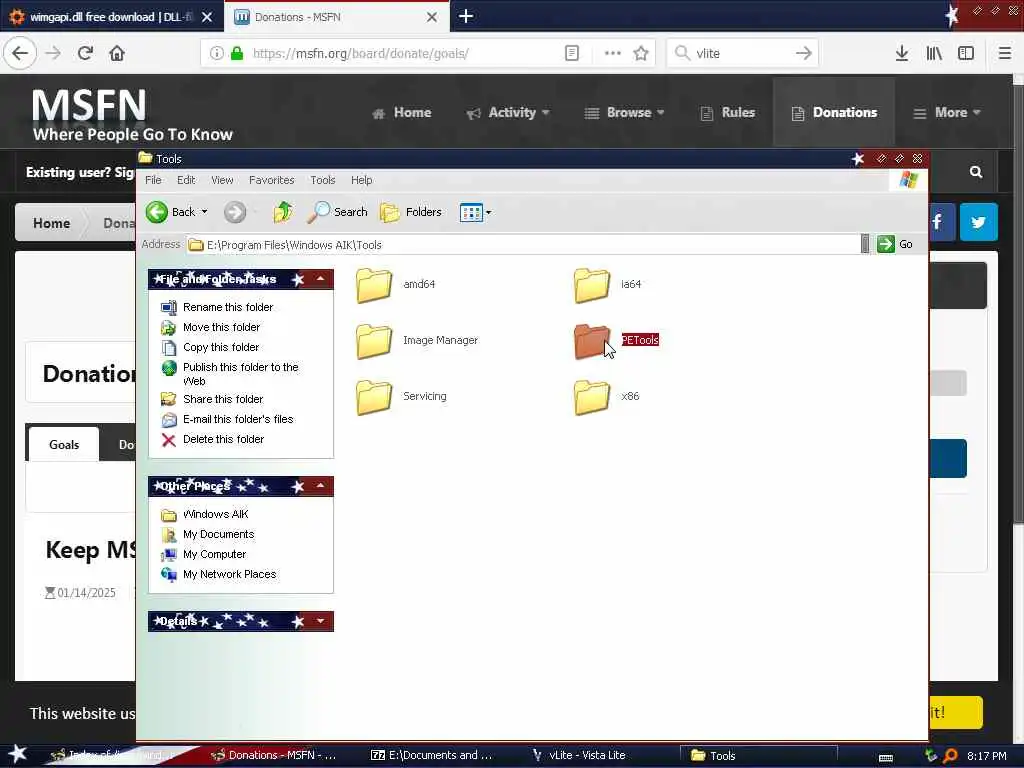
Task: Expand the Details panel
Action: pyautogui.click(x=321, y=621)
